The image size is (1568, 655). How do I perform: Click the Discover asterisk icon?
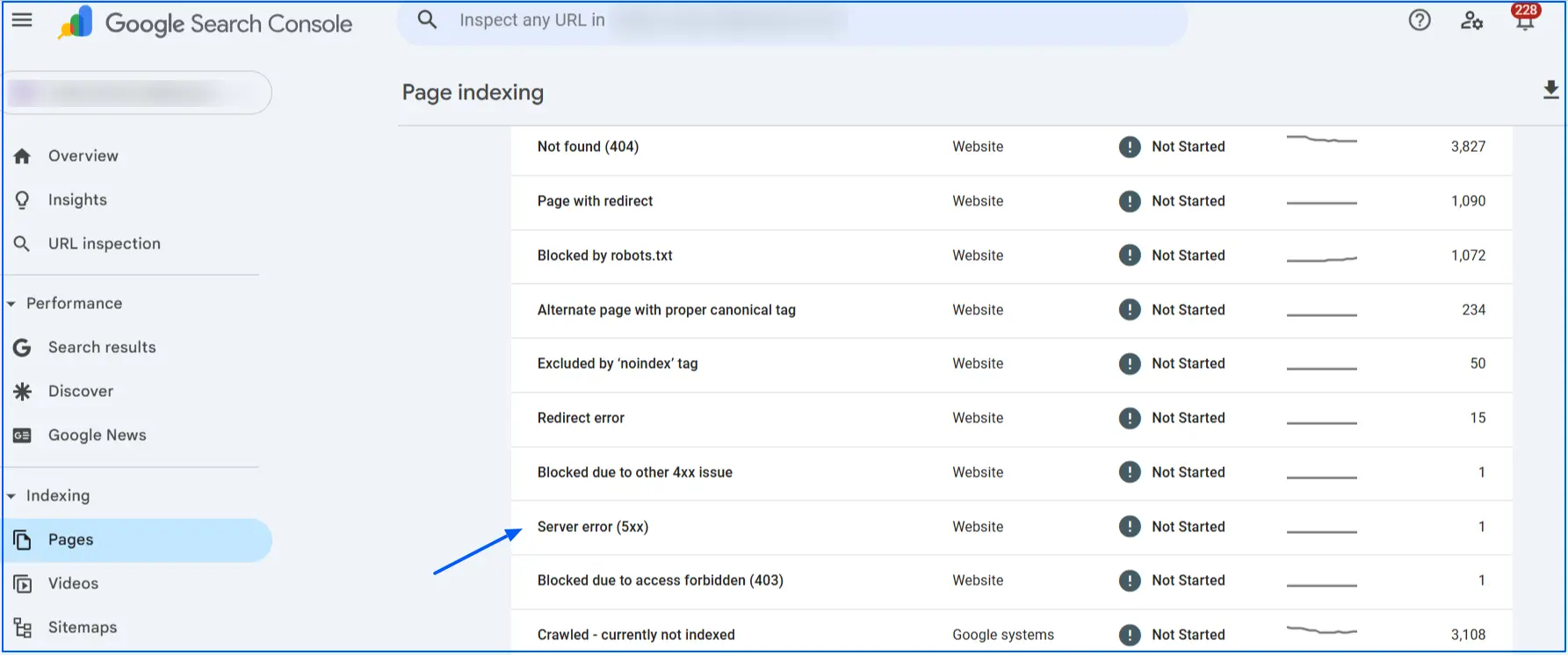[23, 392]
